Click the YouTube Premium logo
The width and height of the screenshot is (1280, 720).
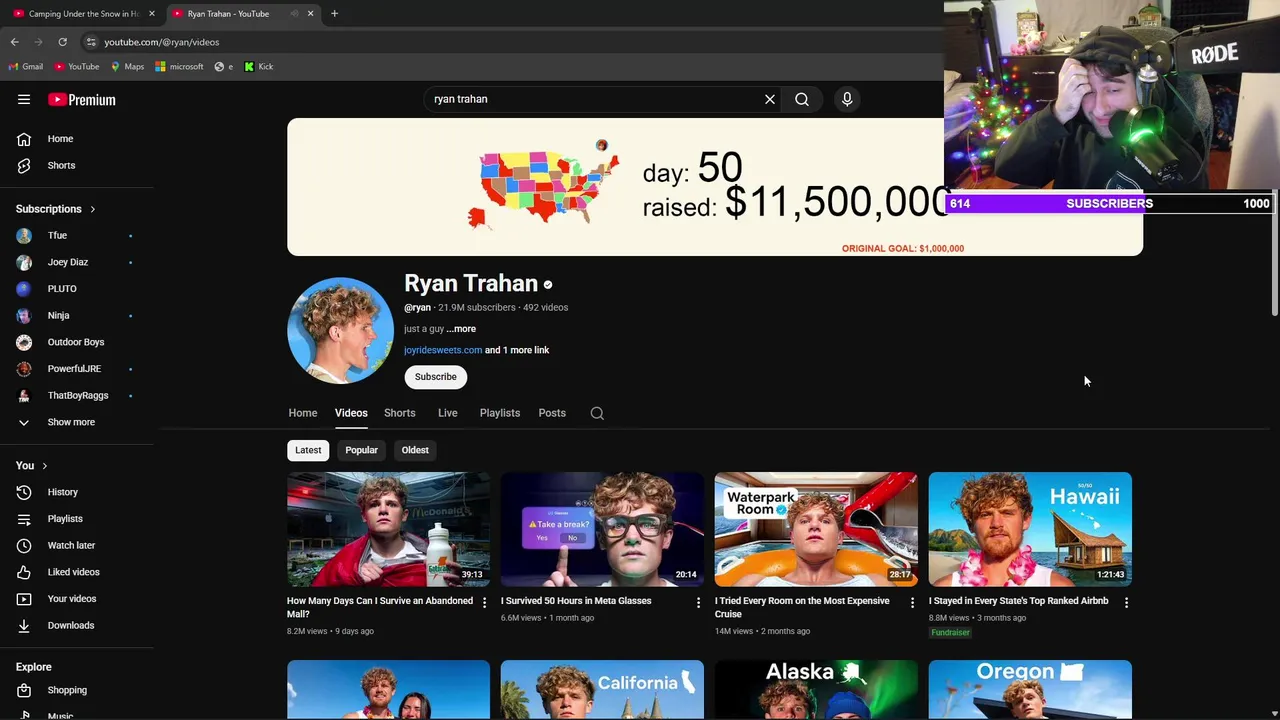pyautogui.click(x=82, y=100)
